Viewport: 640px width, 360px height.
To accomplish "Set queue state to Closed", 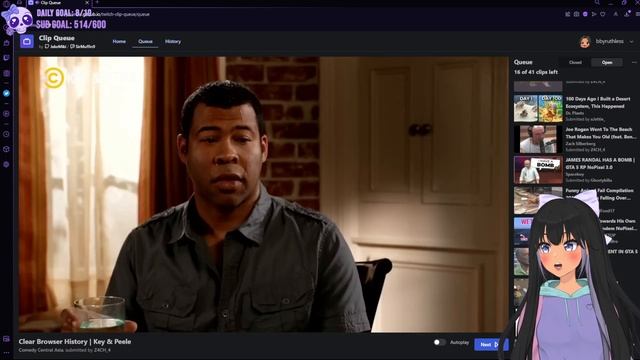I will [x=575, y=62].
